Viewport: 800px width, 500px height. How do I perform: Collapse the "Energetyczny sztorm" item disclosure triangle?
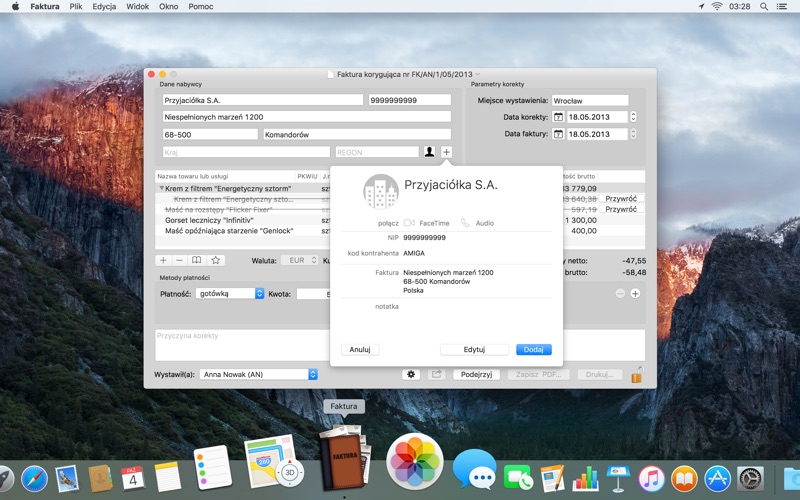[x=161, y=188]
